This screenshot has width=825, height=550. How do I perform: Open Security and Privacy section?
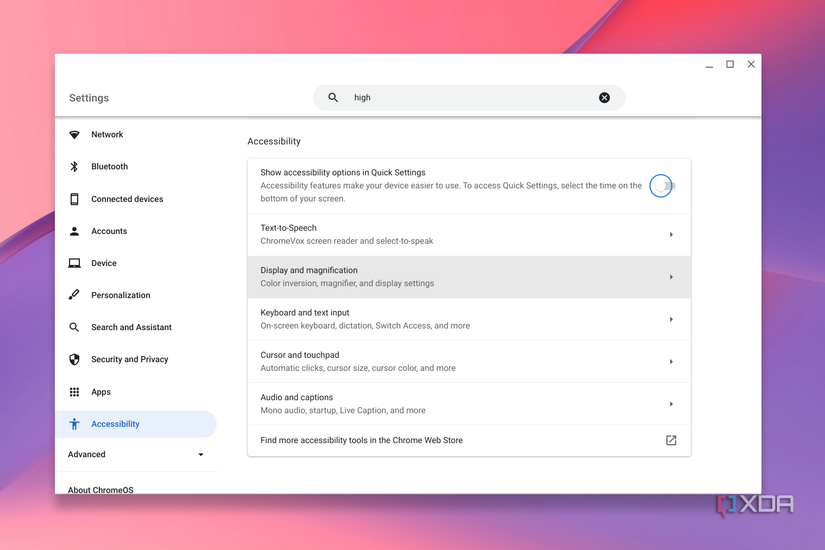[x=129, y=359]
